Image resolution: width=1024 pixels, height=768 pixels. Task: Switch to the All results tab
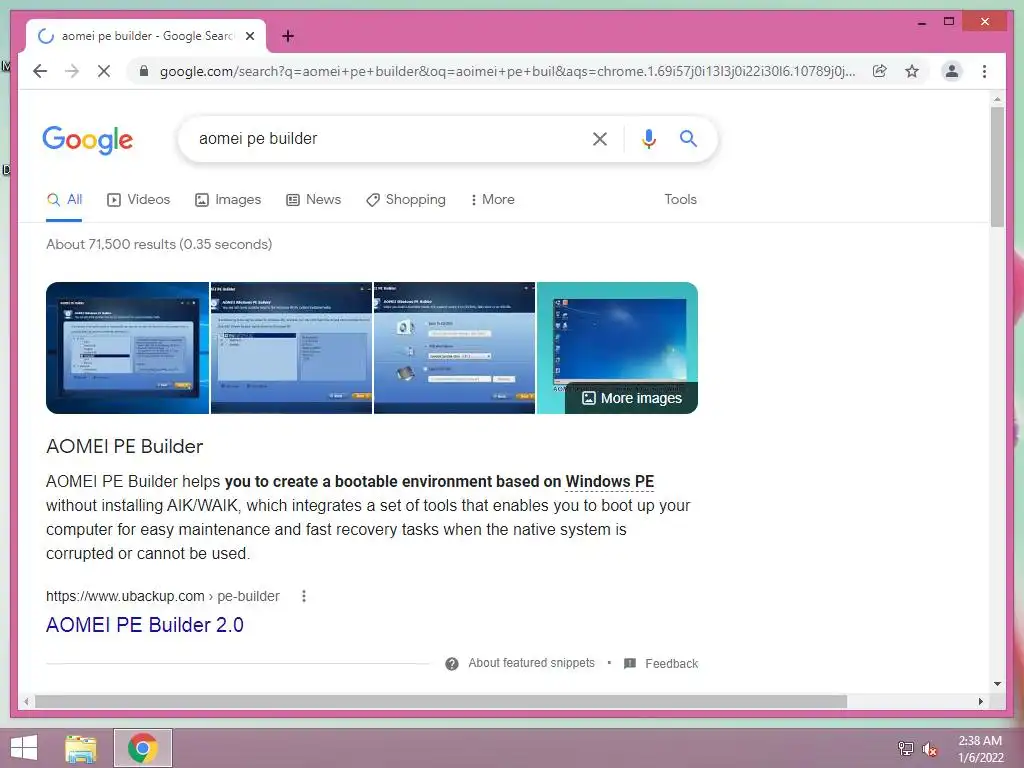[64, 200]
